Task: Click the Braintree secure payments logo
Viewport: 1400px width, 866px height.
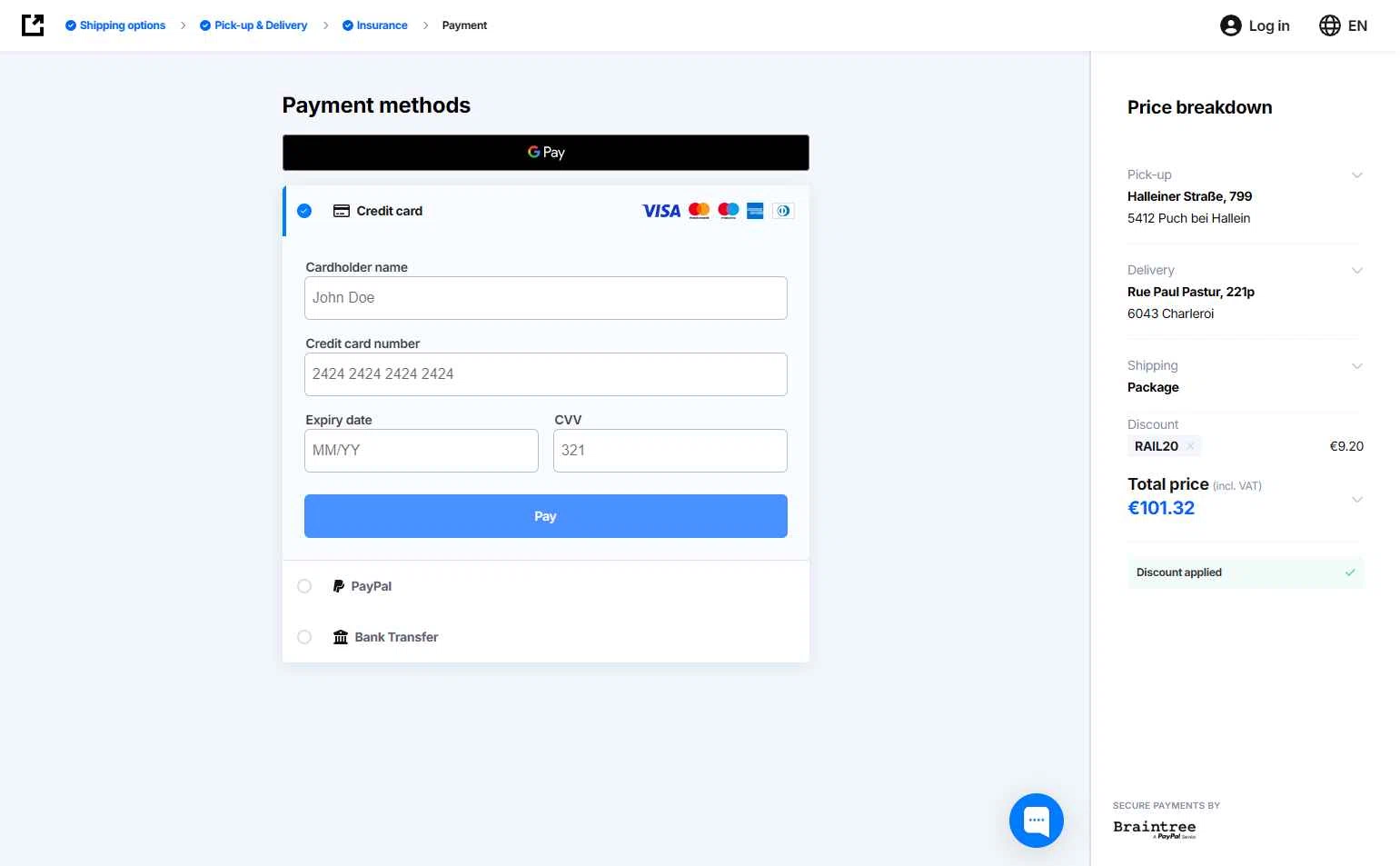Action: 1155,829
